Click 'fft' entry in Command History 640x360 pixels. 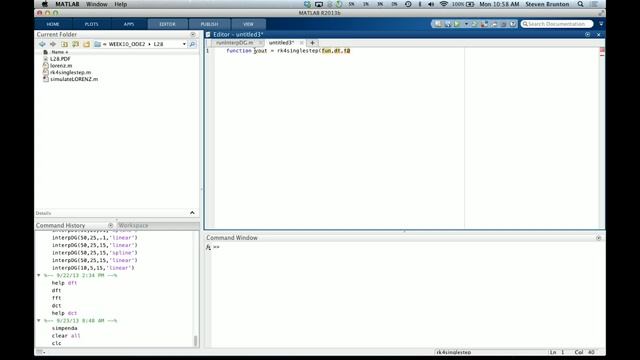coord(56,298)
